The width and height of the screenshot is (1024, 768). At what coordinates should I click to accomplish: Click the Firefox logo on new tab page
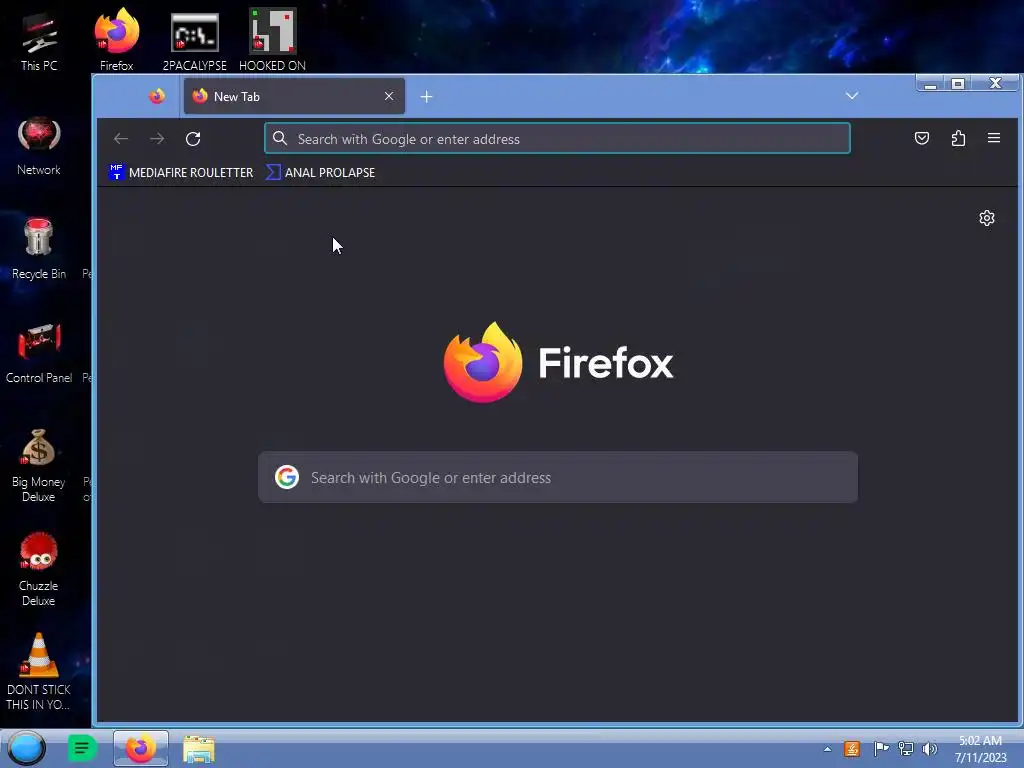[x=558, y=362]
